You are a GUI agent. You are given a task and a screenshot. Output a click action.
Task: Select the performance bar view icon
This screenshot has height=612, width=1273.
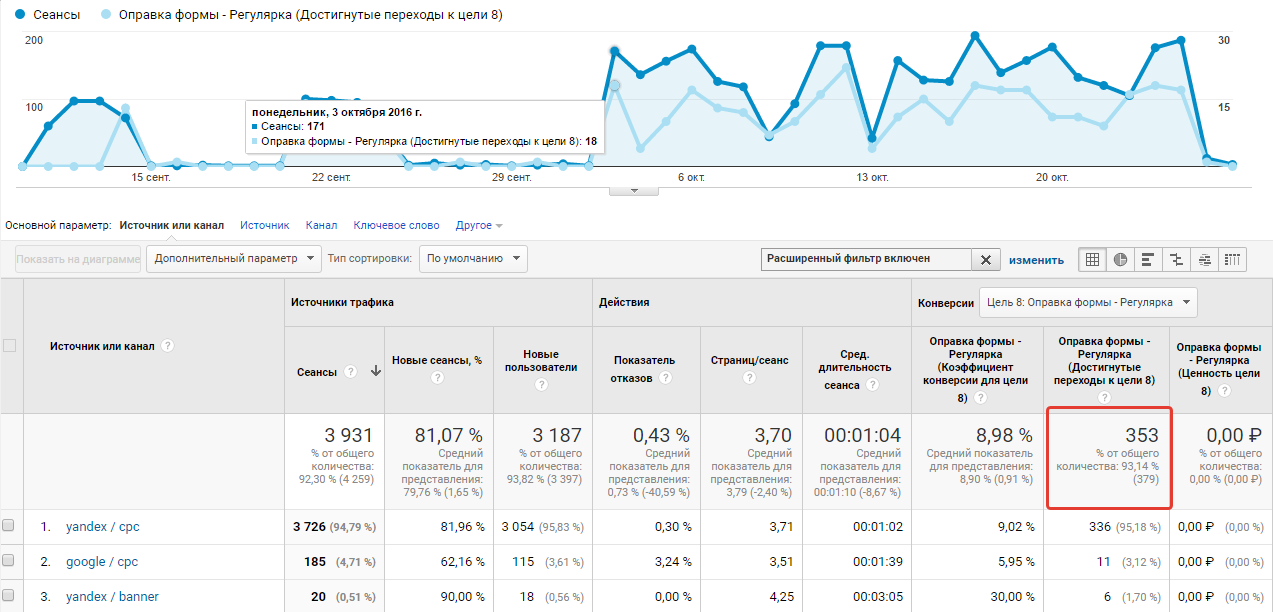tap(1148, 259)
